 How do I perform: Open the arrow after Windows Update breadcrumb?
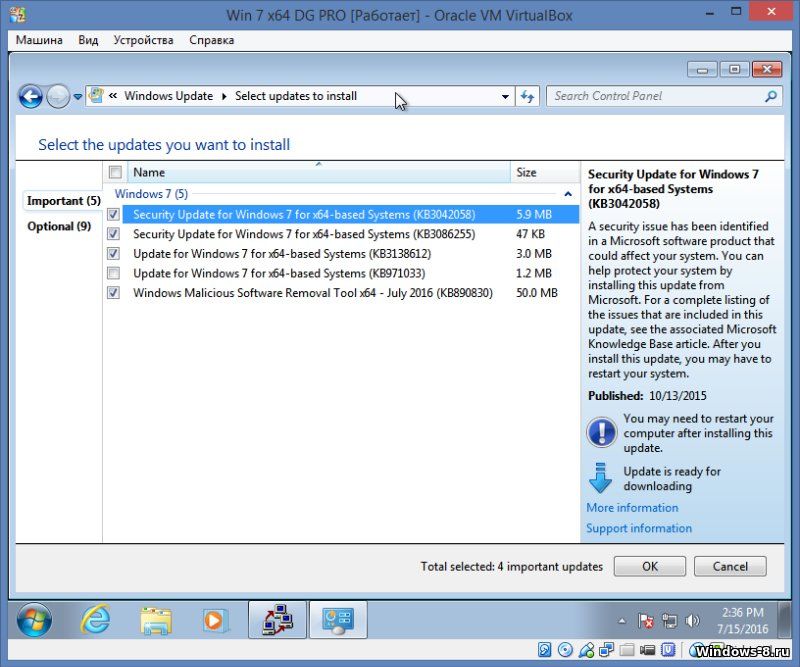coord(224,96)
